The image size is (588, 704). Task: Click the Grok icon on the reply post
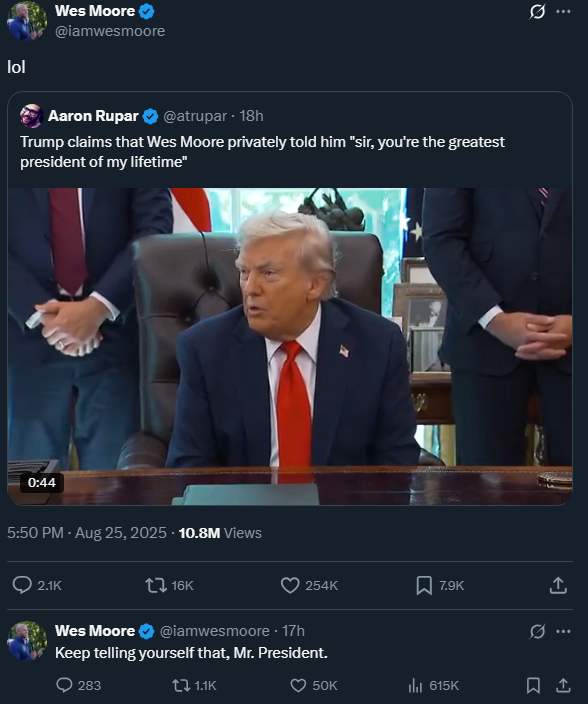(537, 631)
